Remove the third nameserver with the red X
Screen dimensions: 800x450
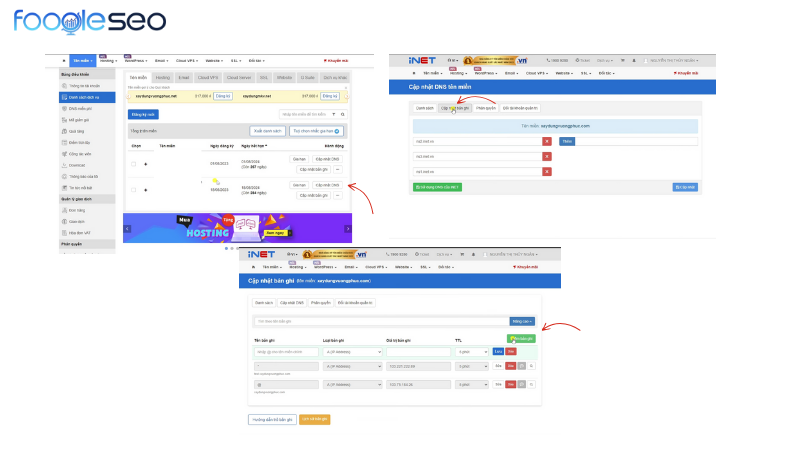(x=546, y=171)
